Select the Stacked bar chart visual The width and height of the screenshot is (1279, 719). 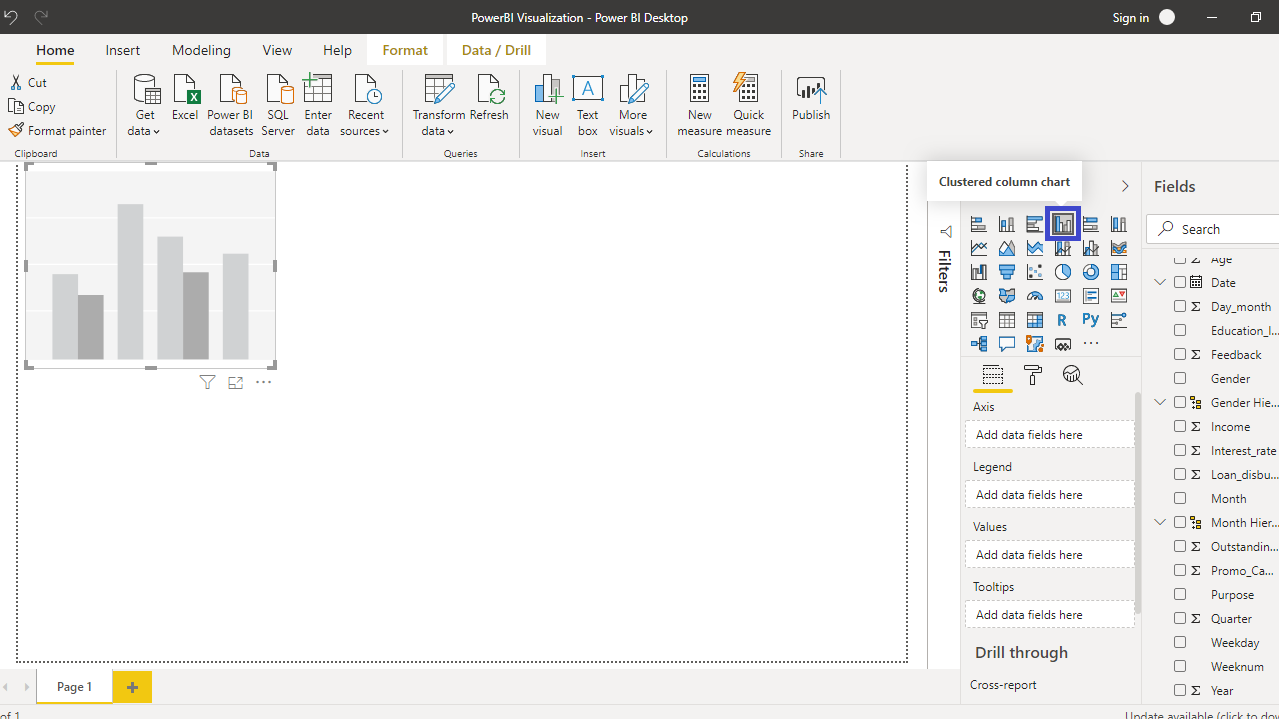click(x=979, y=224)
